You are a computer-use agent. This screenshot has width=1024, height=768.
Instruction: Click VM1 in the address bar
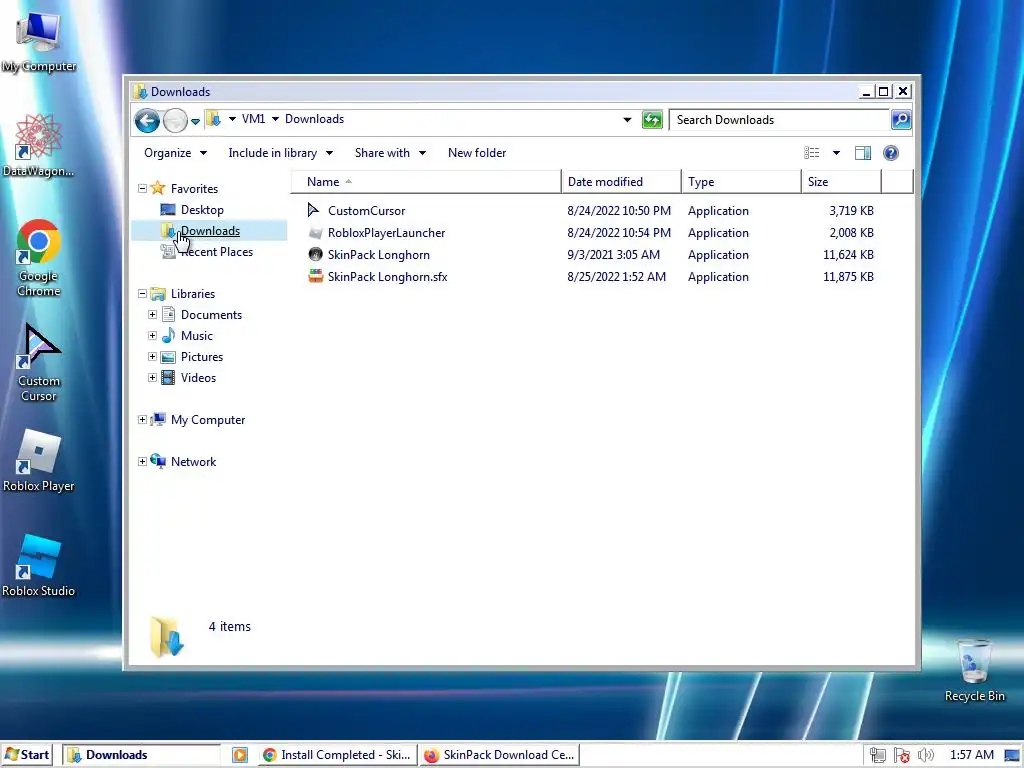point(253,119)
